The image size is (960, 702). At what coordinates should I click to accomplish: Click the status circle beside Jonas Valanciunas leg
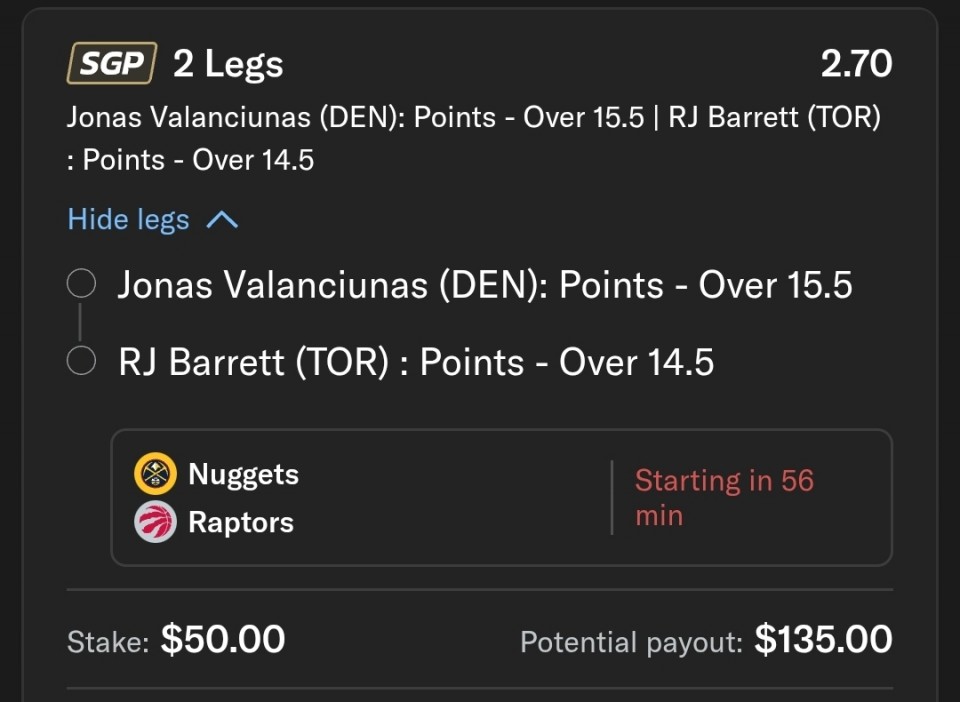[x=81, y=285]
